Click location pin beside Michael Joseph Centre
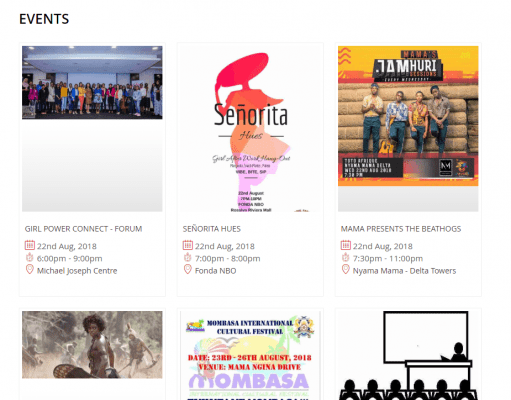Screen dimensions: 511x400 click(30, 269)
